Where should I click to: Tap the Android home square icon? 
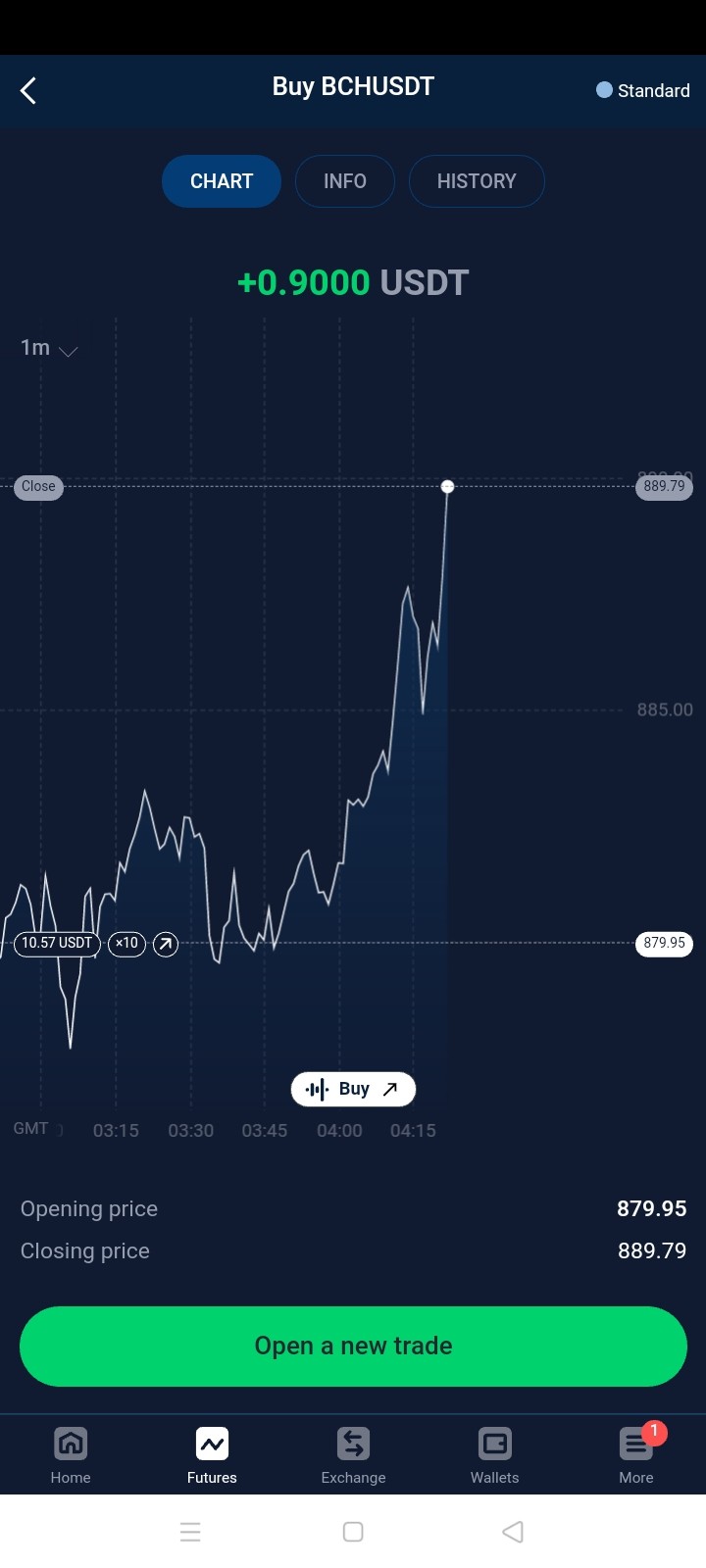point(353,1532)
